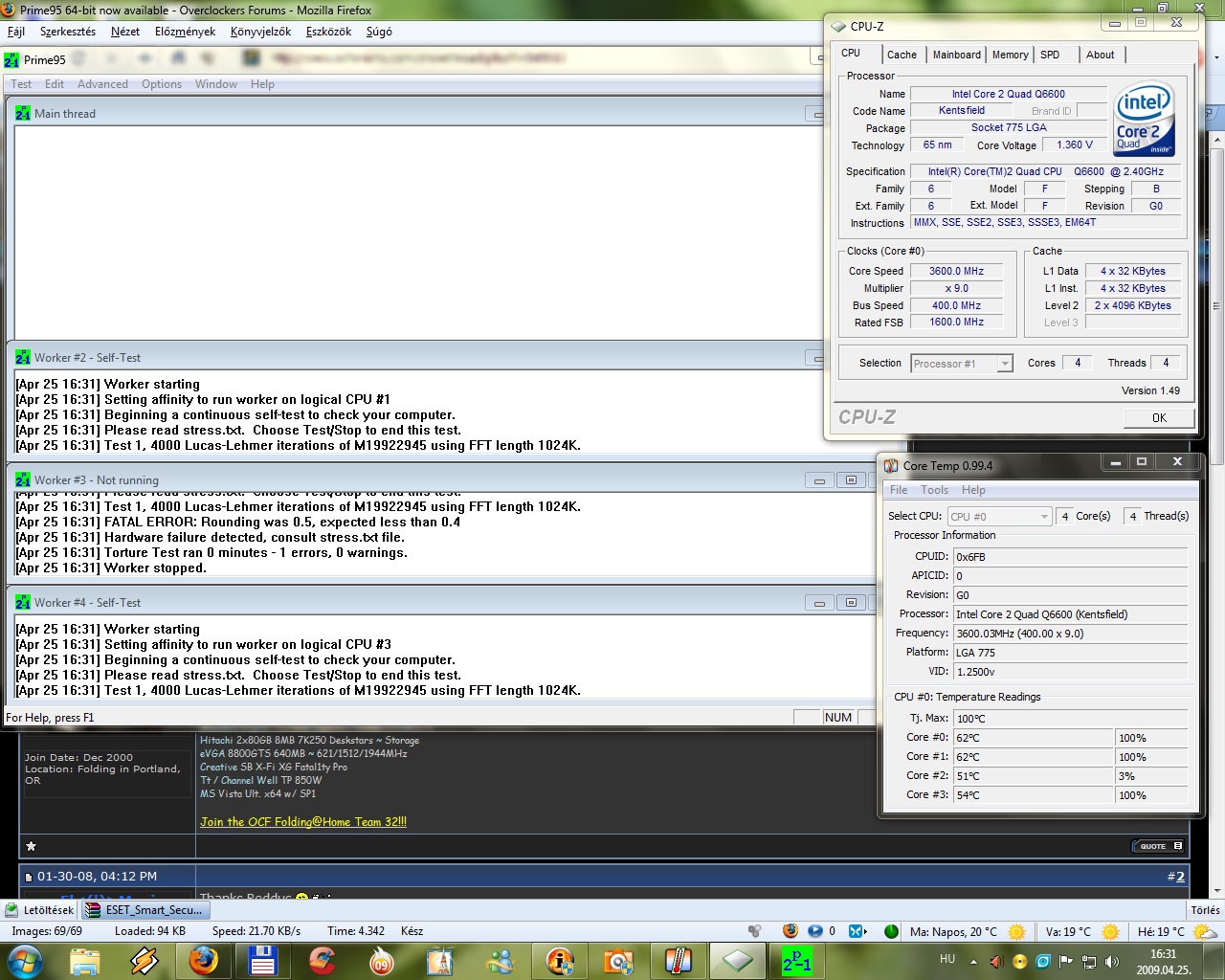Restore Worker #4 child window
1225x980 pixels.
pyautogui.click(x=851, y=603)
